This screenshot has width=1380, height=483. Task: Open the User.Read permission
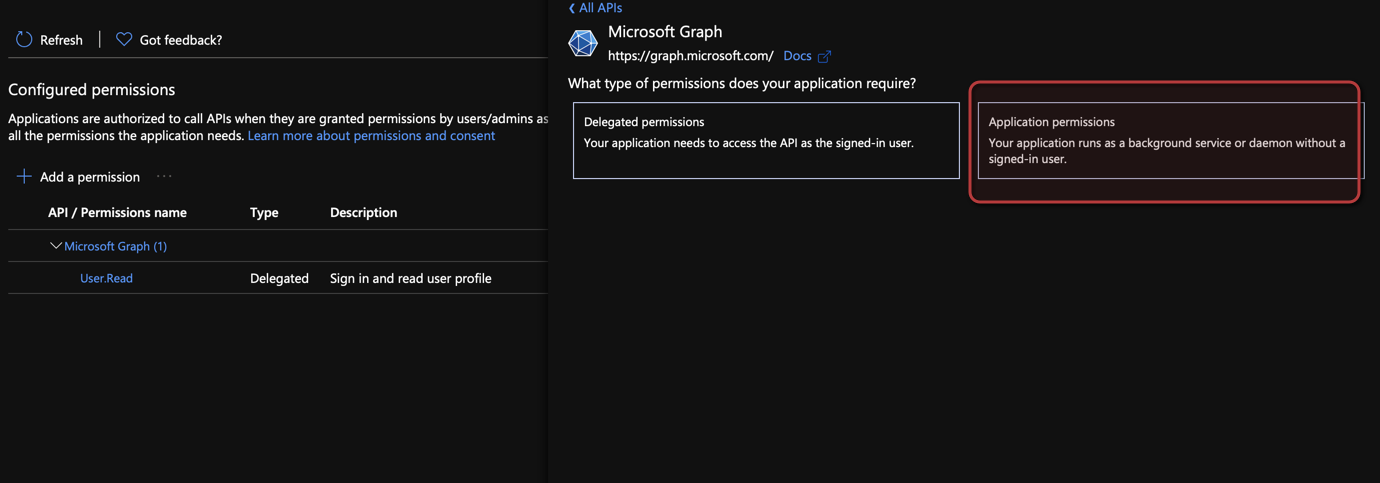click(x=106, y=278)
